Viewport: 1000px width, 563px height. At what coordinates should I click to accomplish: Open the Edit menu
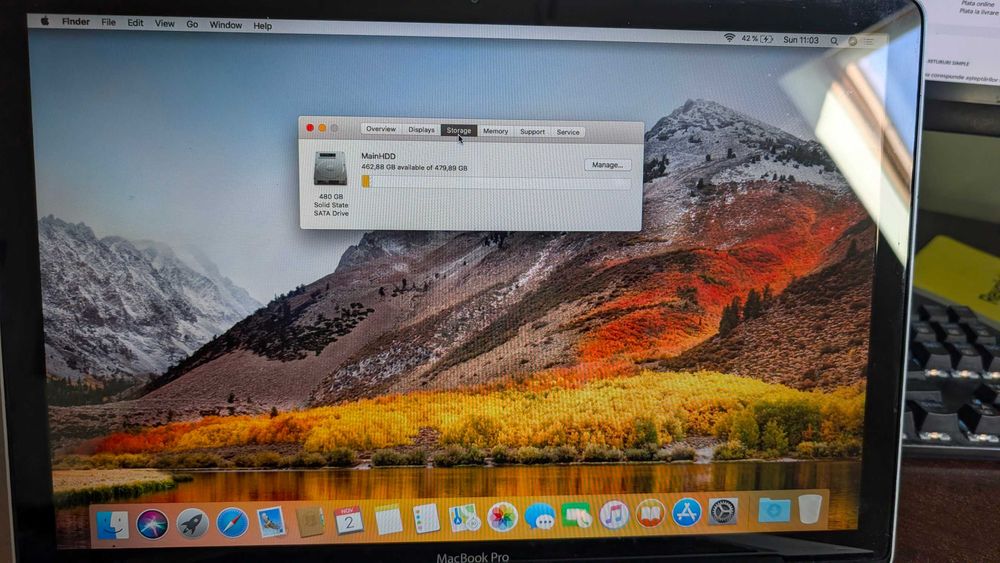(135, 23)
